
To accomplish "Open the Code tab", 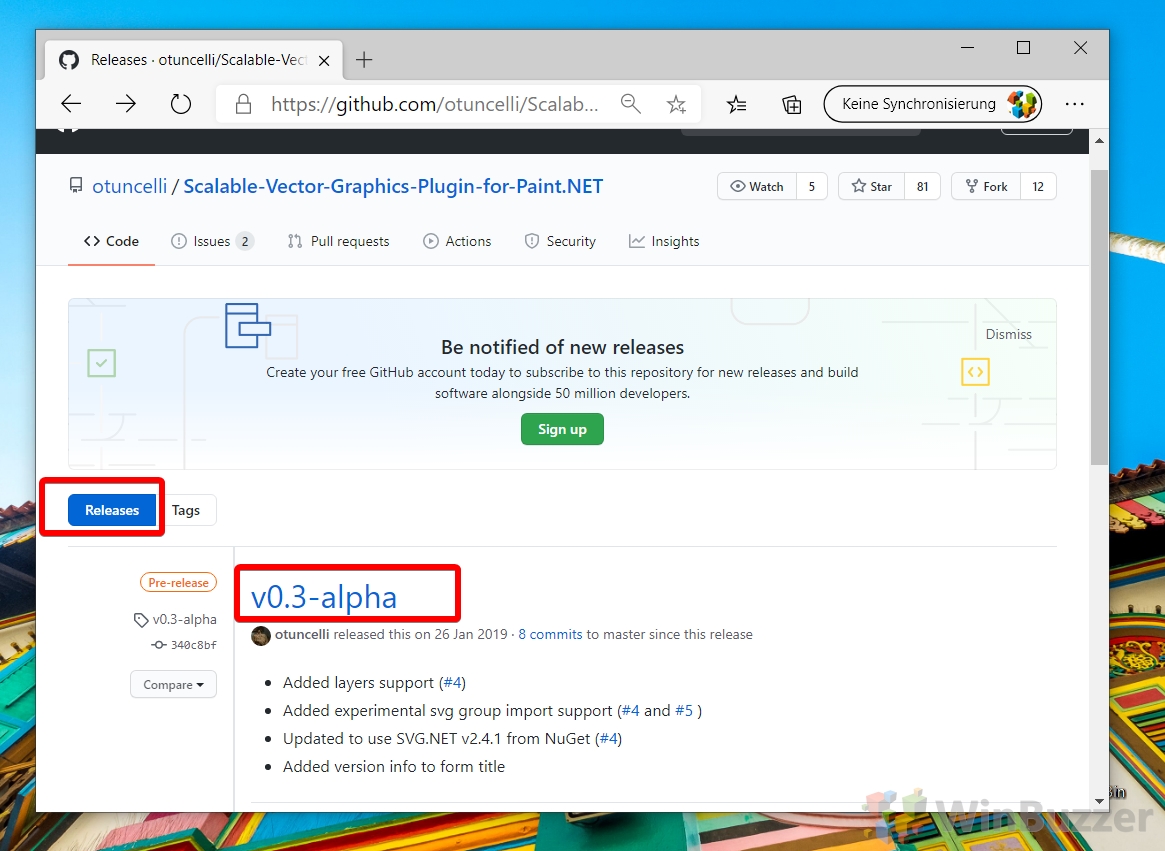I will click(111, 242).
